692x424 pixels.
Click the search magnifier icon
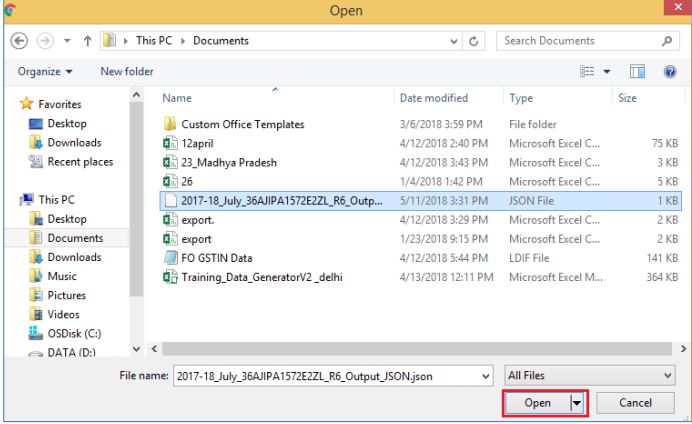coord(666,41)
